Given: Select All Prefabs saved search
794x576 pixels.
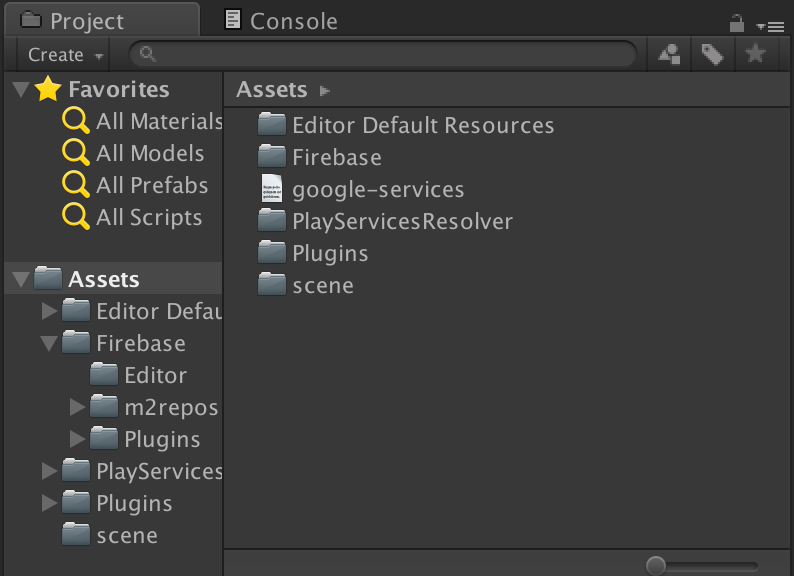Looking at the screenshot, I should point(152,185).
